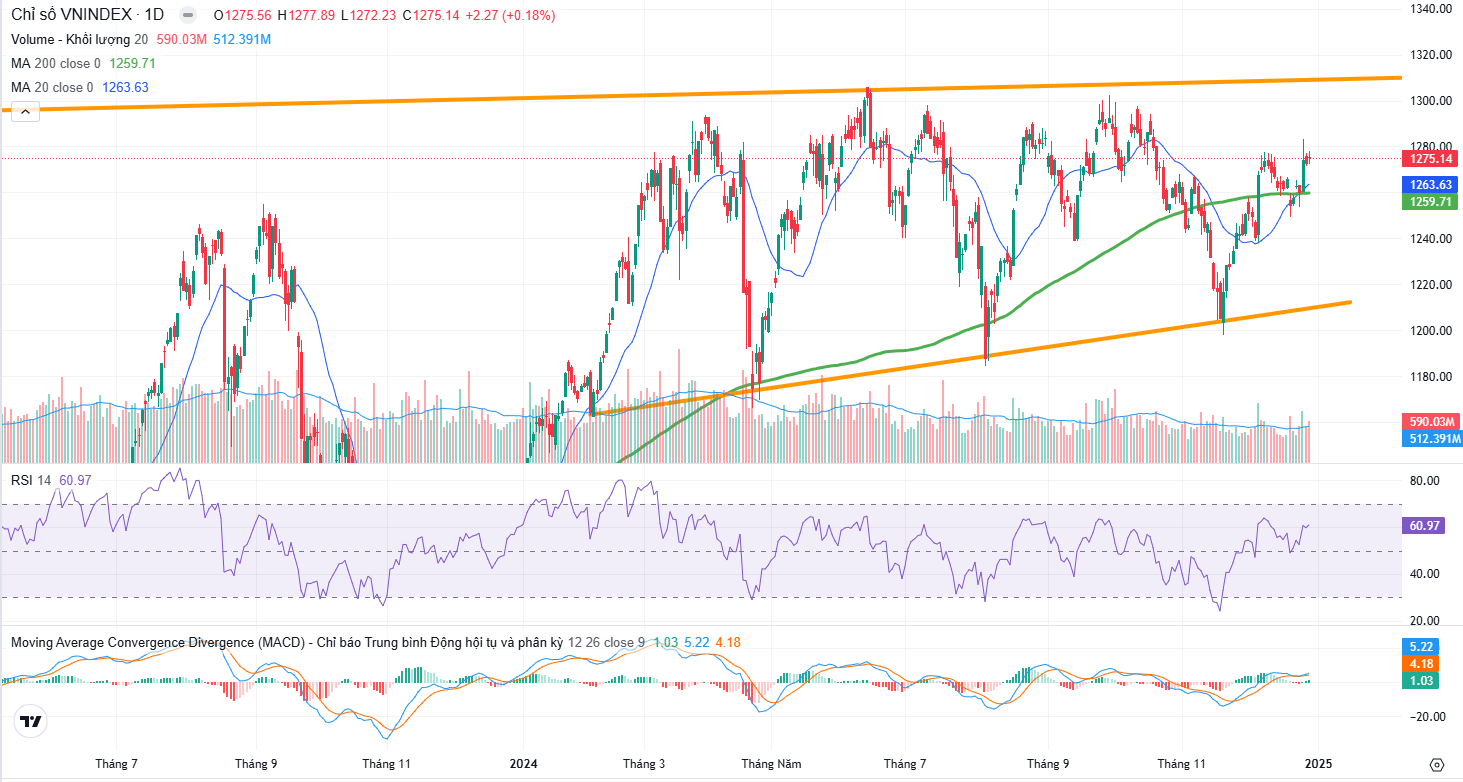Select the MACD indicator legend title

(x=326, y=641)
